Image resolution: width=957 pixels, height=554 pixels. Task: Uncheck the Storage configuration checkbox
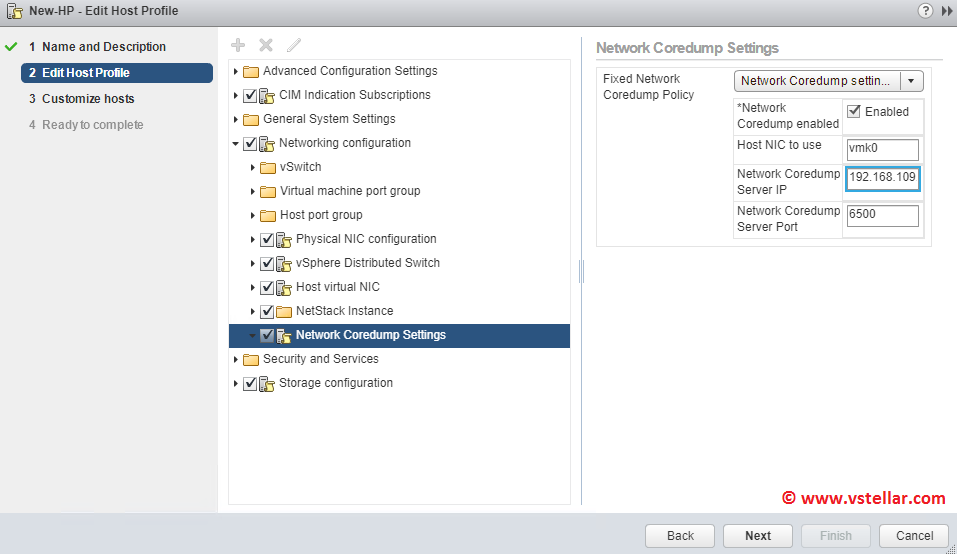pyautogui.click(x=250, y=383)
